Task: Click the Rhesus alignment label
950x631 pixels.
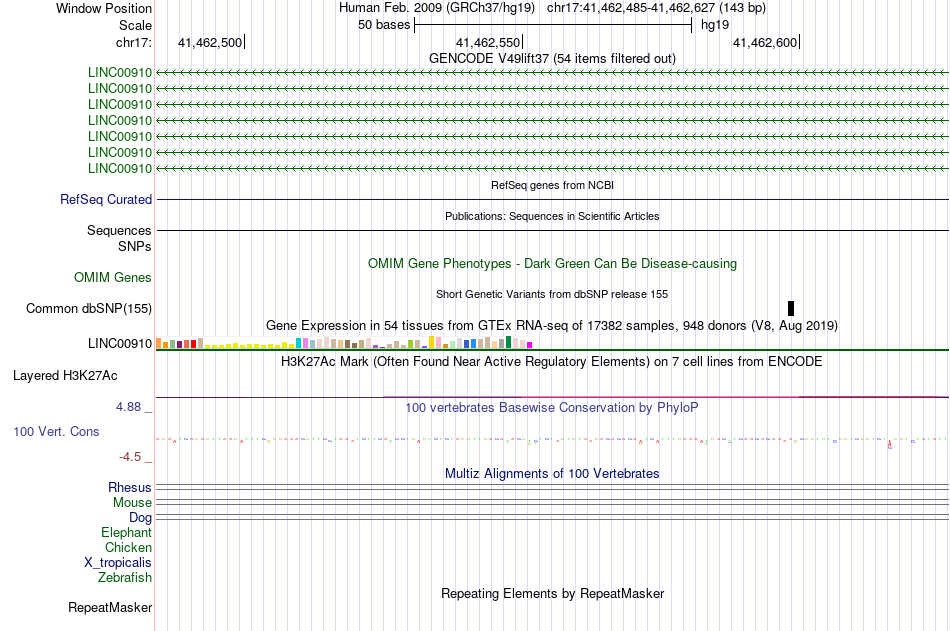Action: (x=130, y=487)
